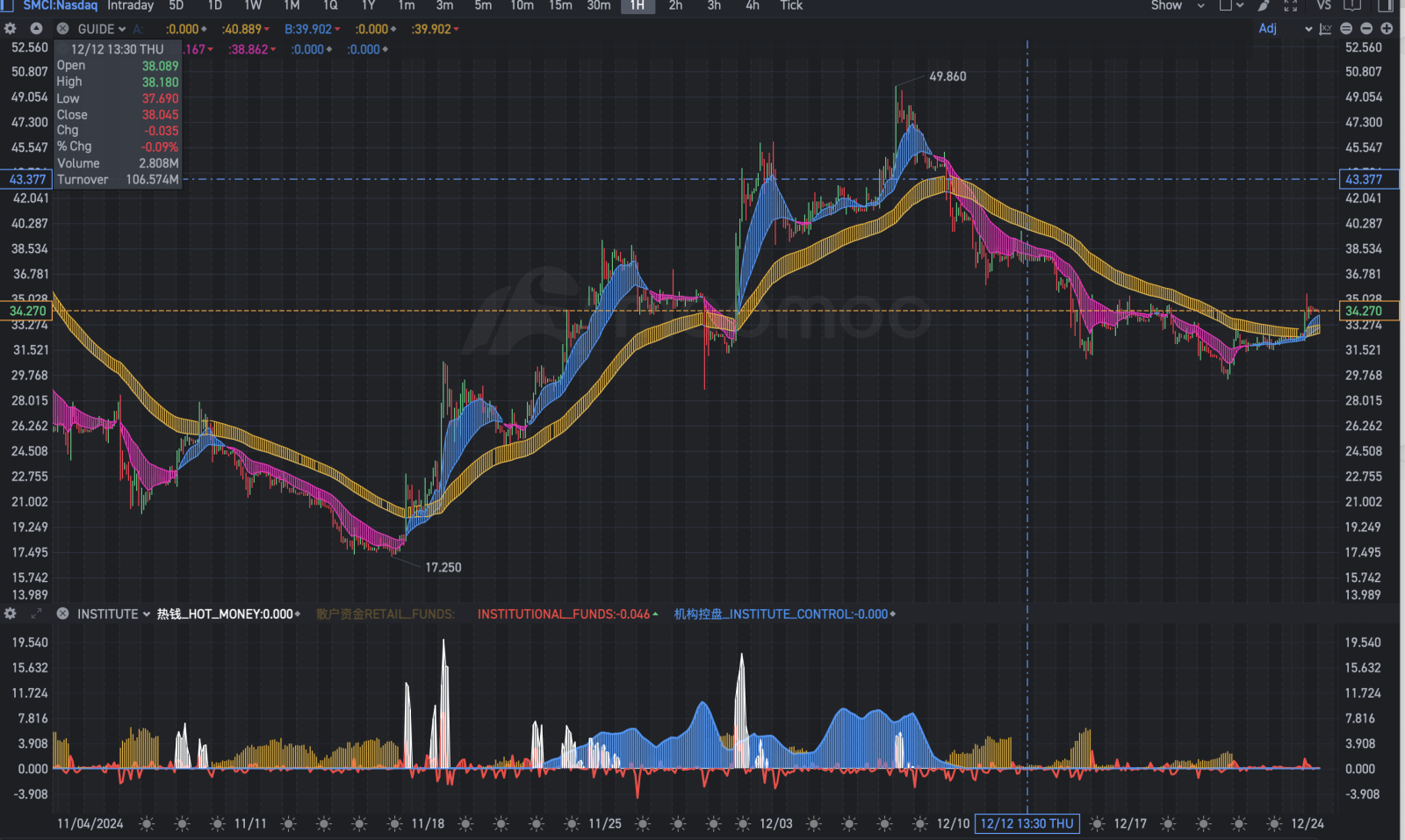Reset chart zoom with equals icon
Viewport: 1405px width, 840px height.
[1346, 29]
